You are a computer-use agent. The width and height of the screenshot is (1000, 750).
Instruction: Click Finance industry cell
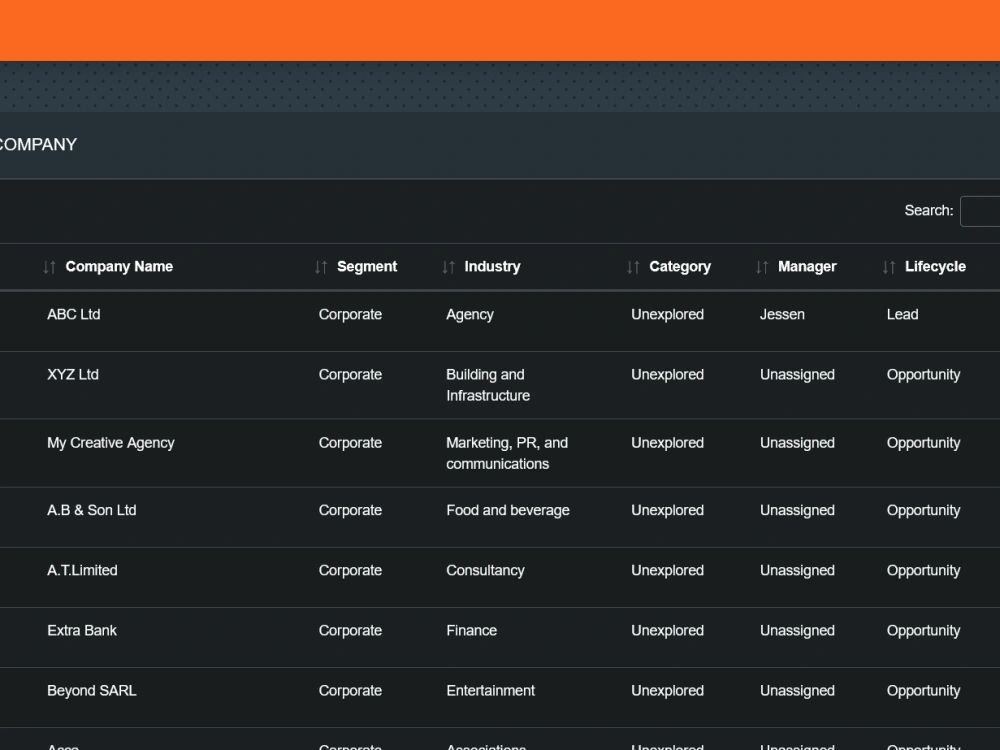click(x=471, y=630)
